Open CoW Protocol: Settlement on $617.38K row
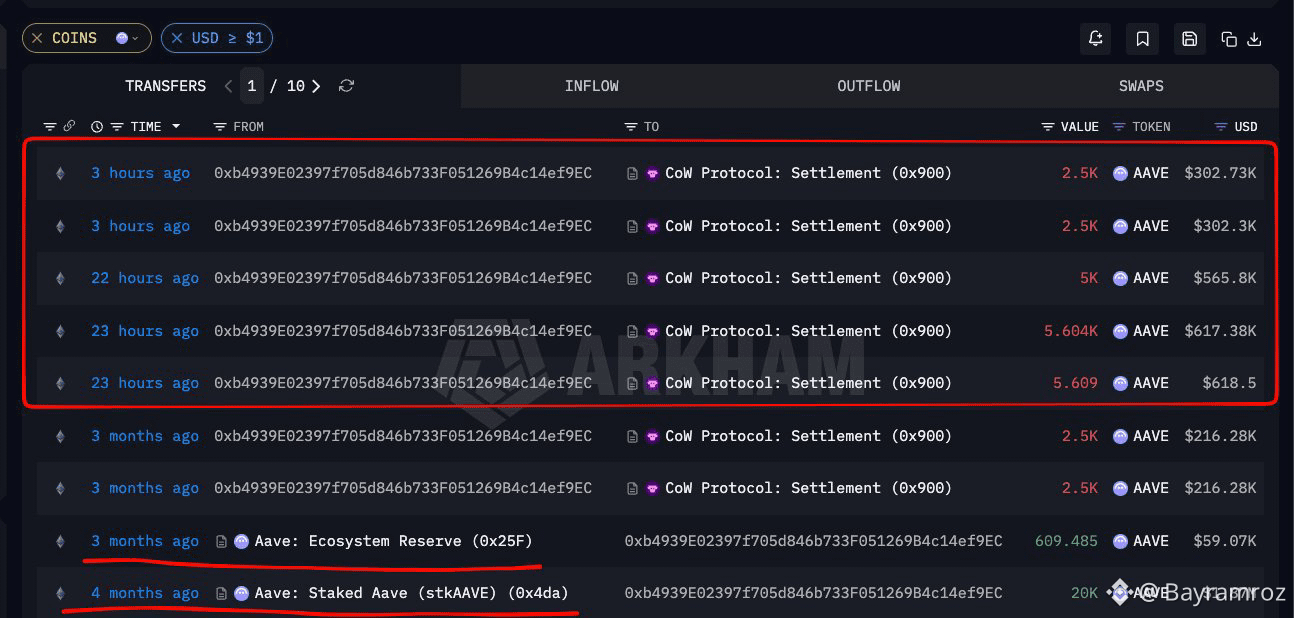The image size is (1294, 618). 808,331
